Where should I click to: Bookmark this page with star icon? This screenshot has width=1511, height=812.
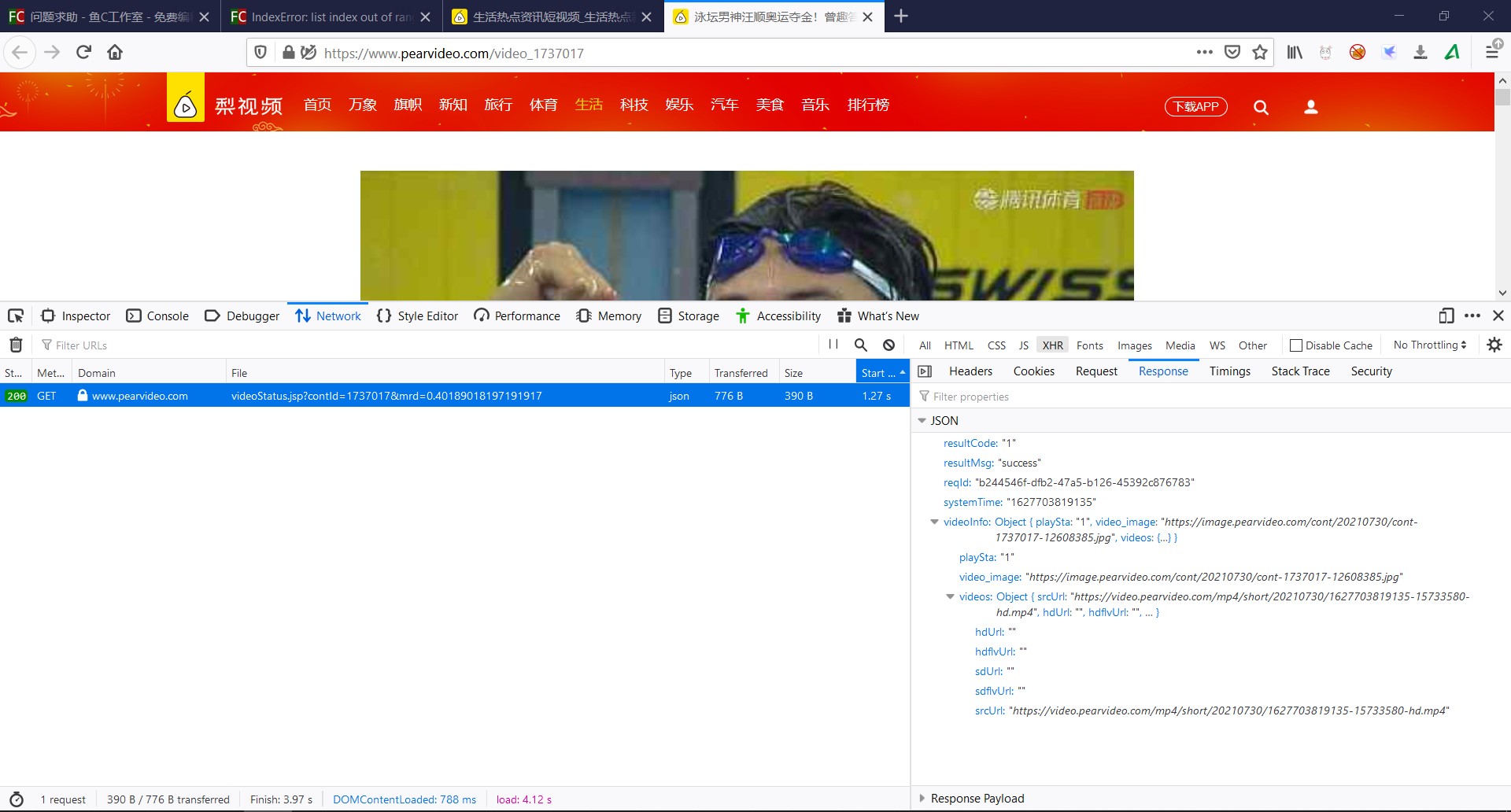(x=1260, y=52)
